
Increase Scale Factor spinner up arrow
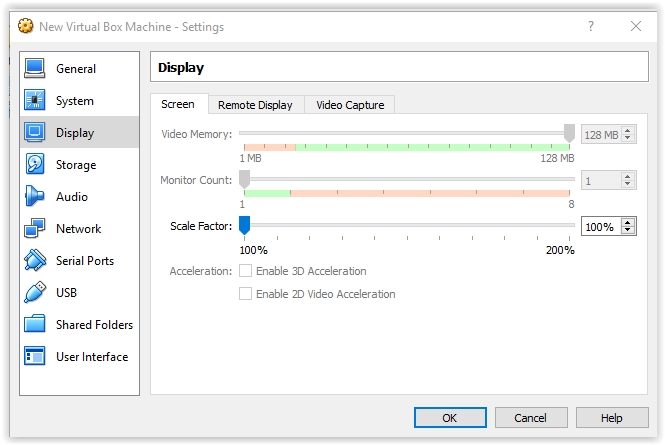click(628, 222)
